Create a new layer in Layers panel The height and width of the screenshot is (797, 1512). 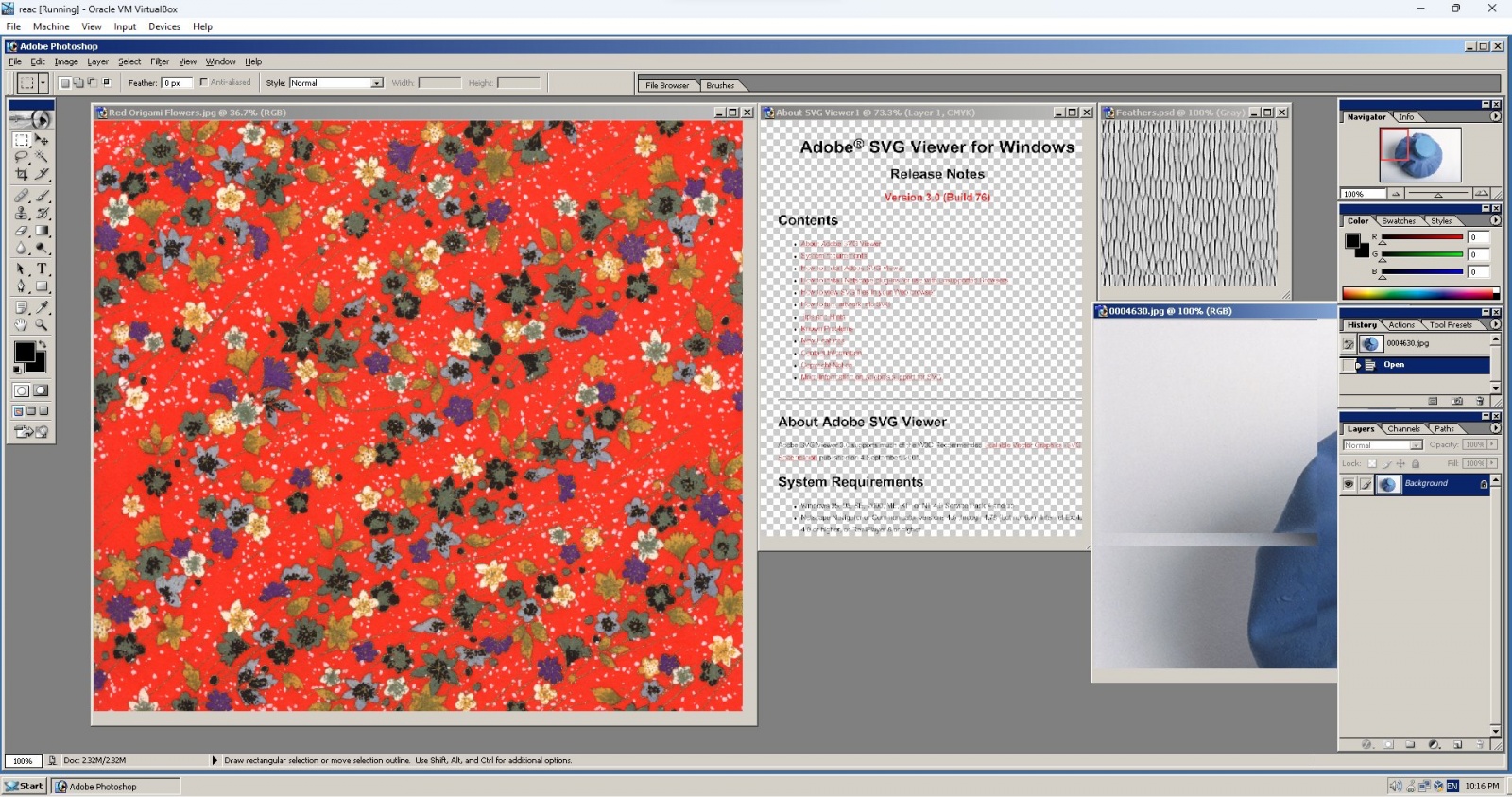click(x=1457, y=745)
